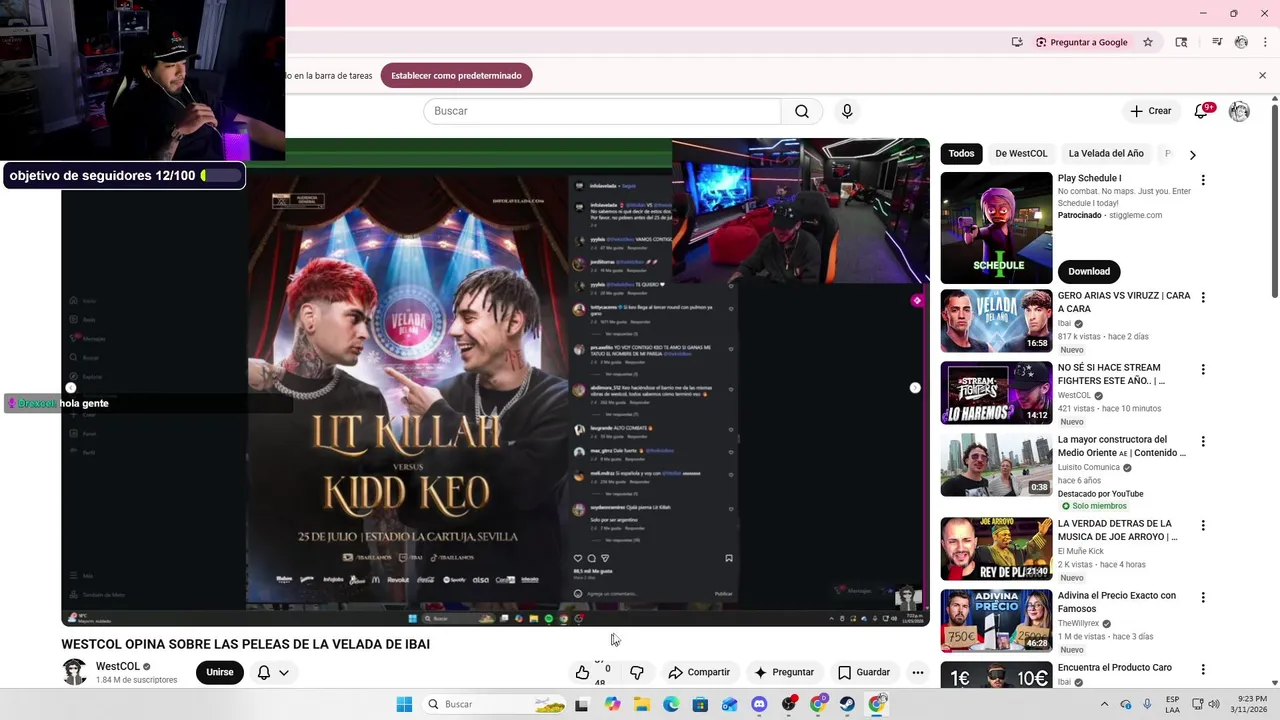Expand notification bell dropdown next to Unirse
The width and height of the screenshot is (1280, 720).
pos(273,672)
